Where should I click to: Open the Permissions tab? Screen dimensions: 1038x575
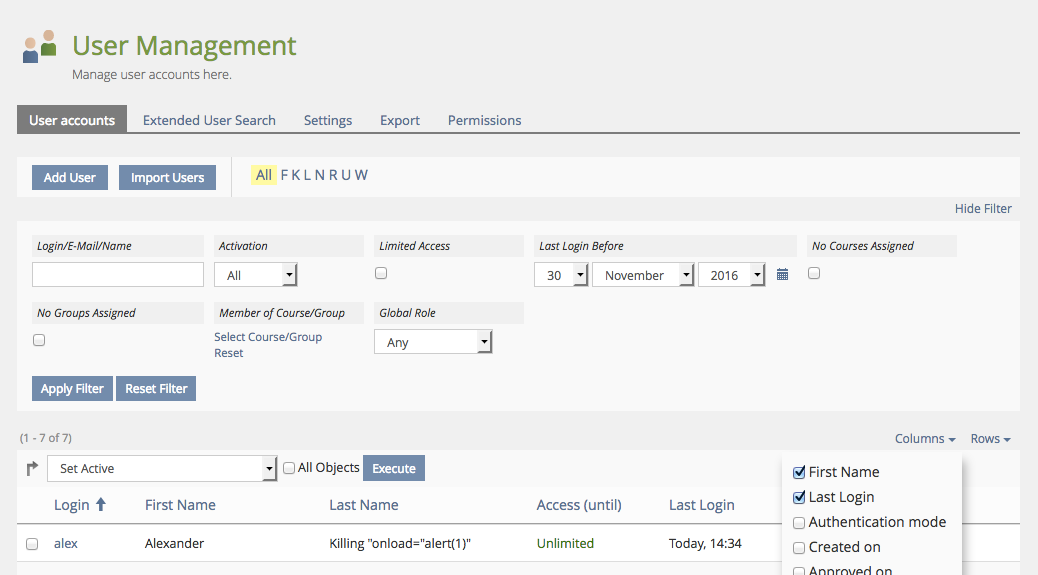484,120
